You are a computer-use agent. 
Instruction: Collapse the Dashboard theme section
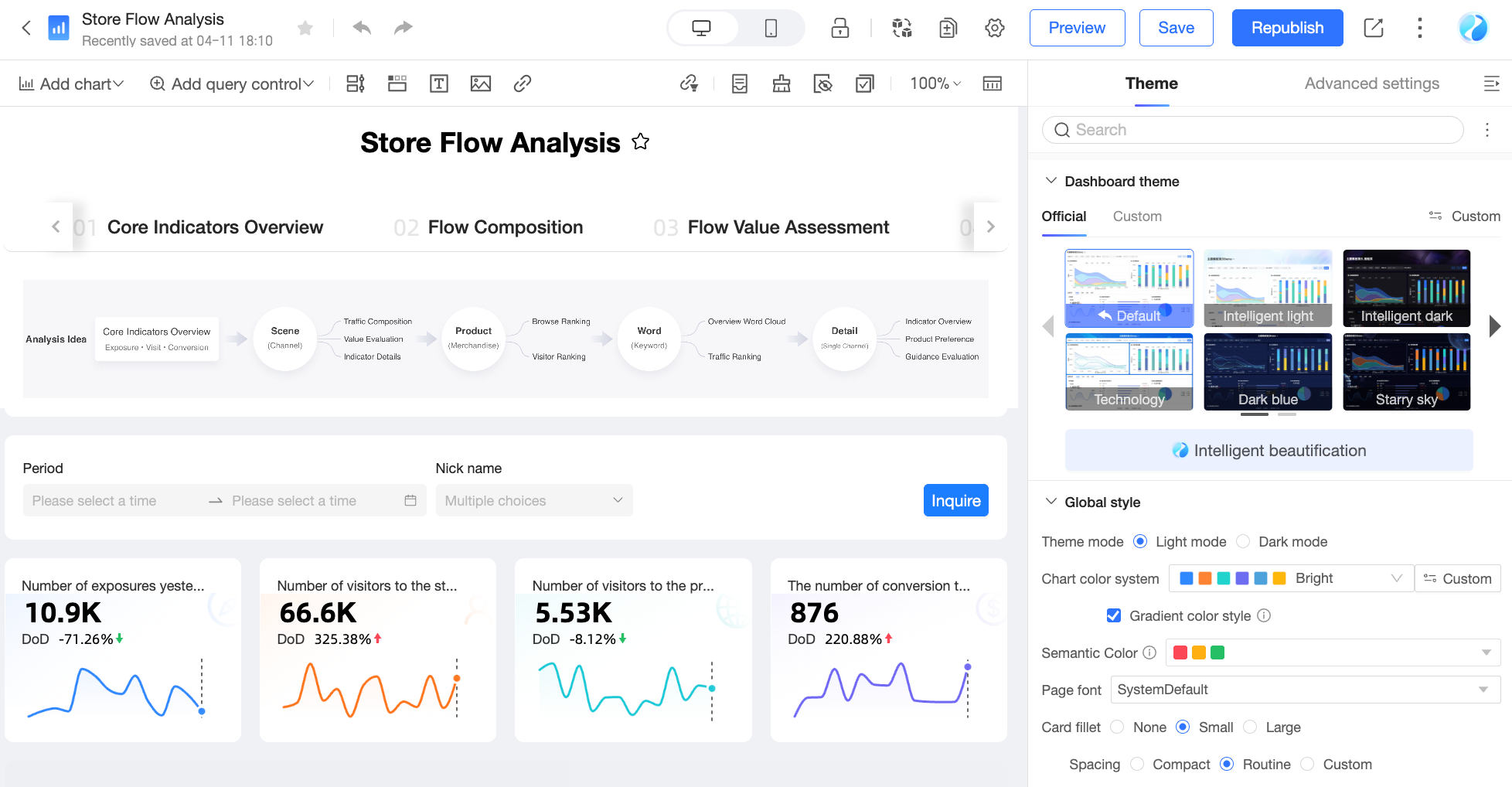point(1051,181)
